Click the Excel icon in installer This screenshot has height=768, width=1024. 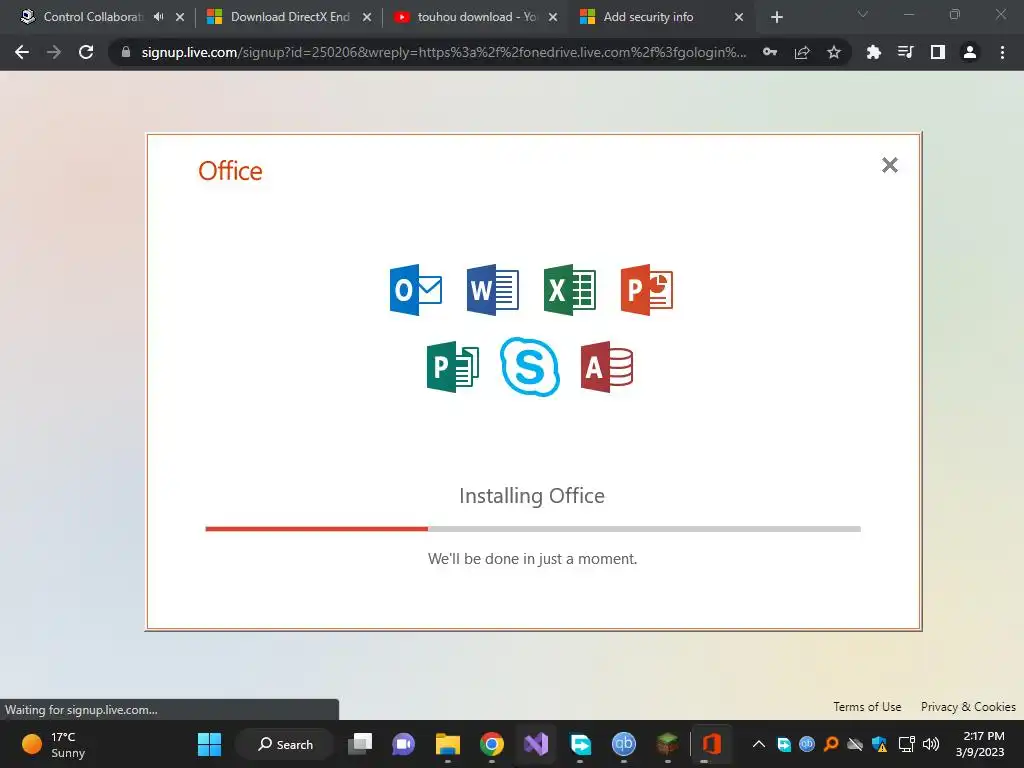(569, 290)
